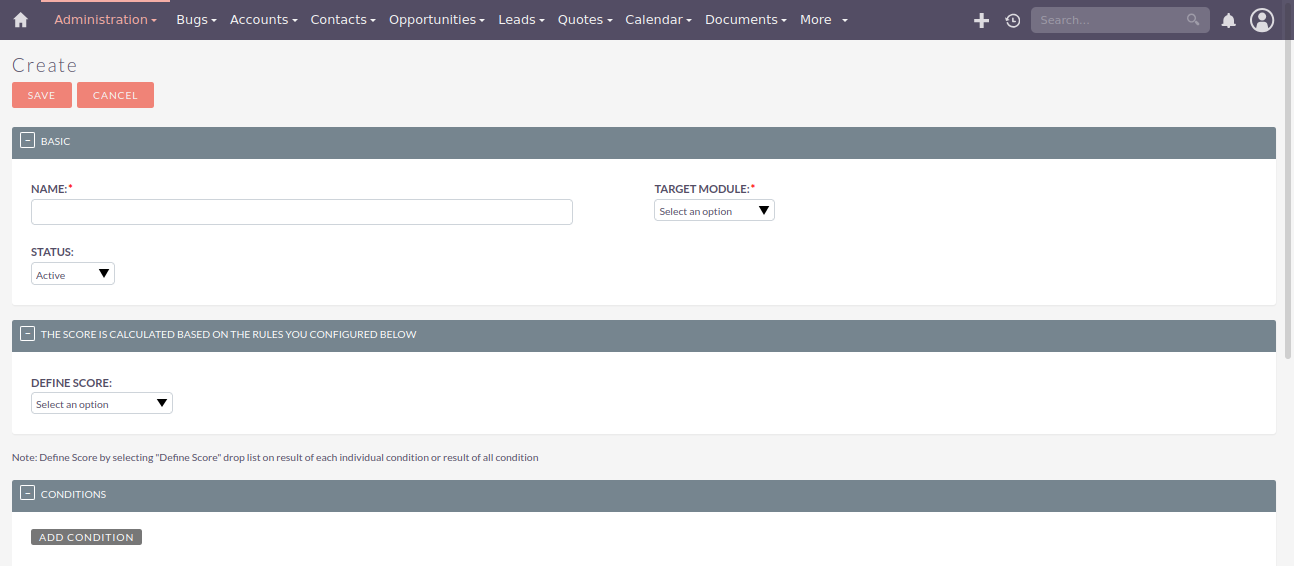
Task: Go to the home icon
Action: click(x=20, y=20)
